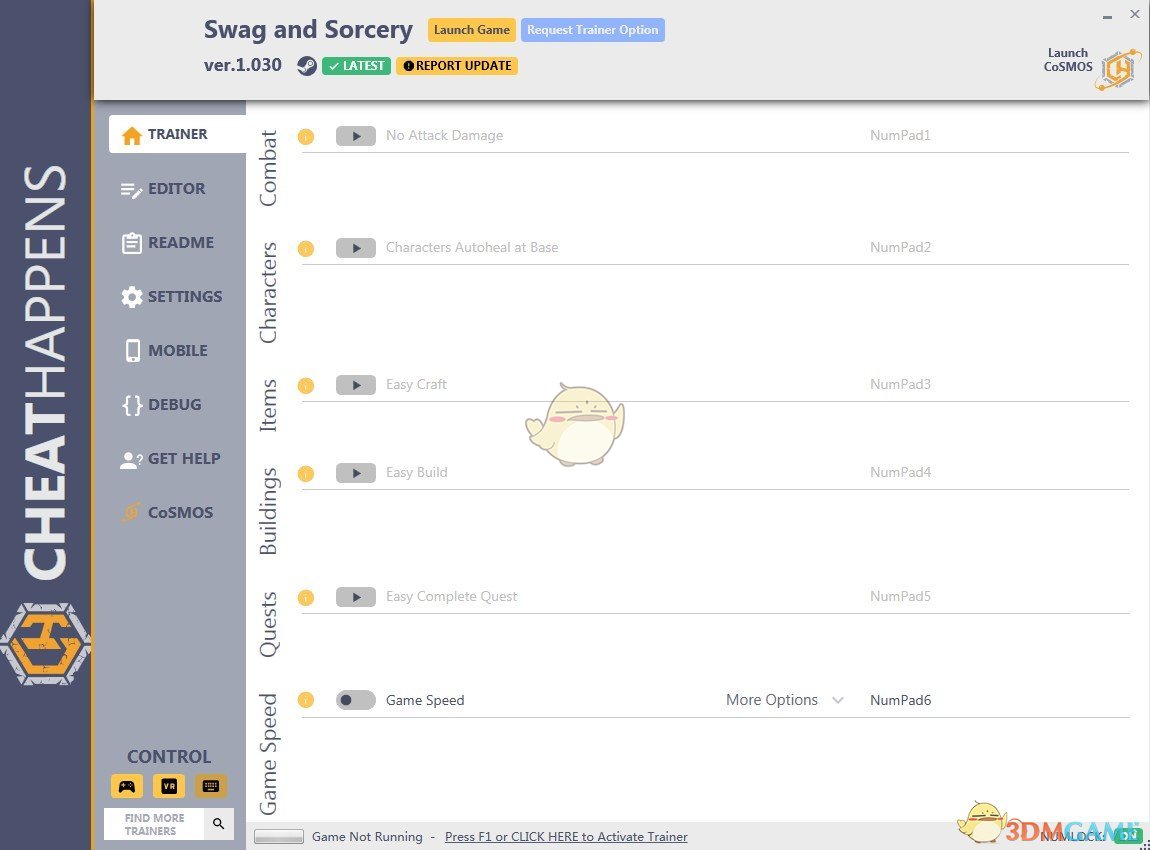Viewport: 1150px width, 850px height.
Task: Activate No Attack Damage cheat
Action: [x=356, y=136]
